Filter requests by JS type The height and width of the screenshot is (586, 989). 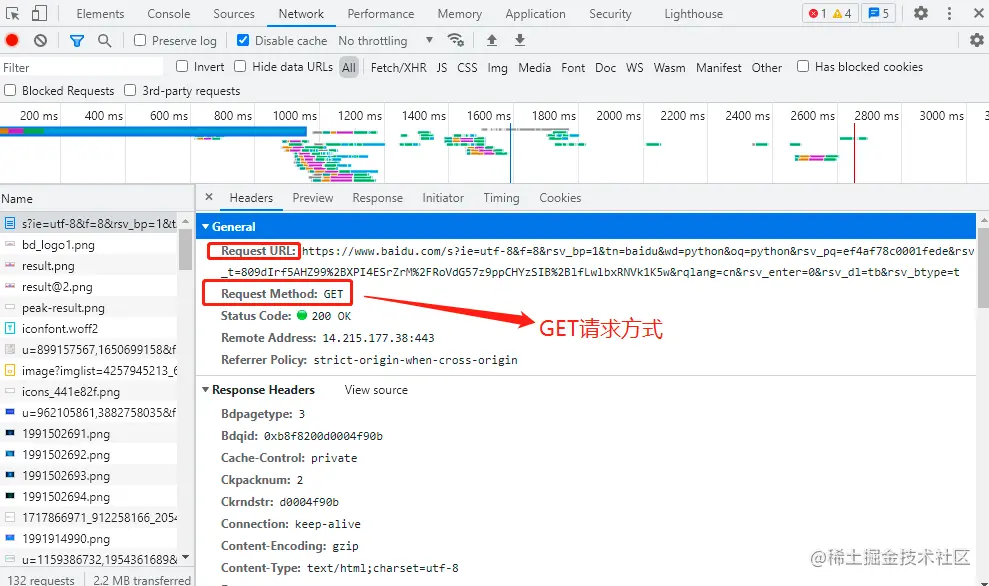pos(442,67)
